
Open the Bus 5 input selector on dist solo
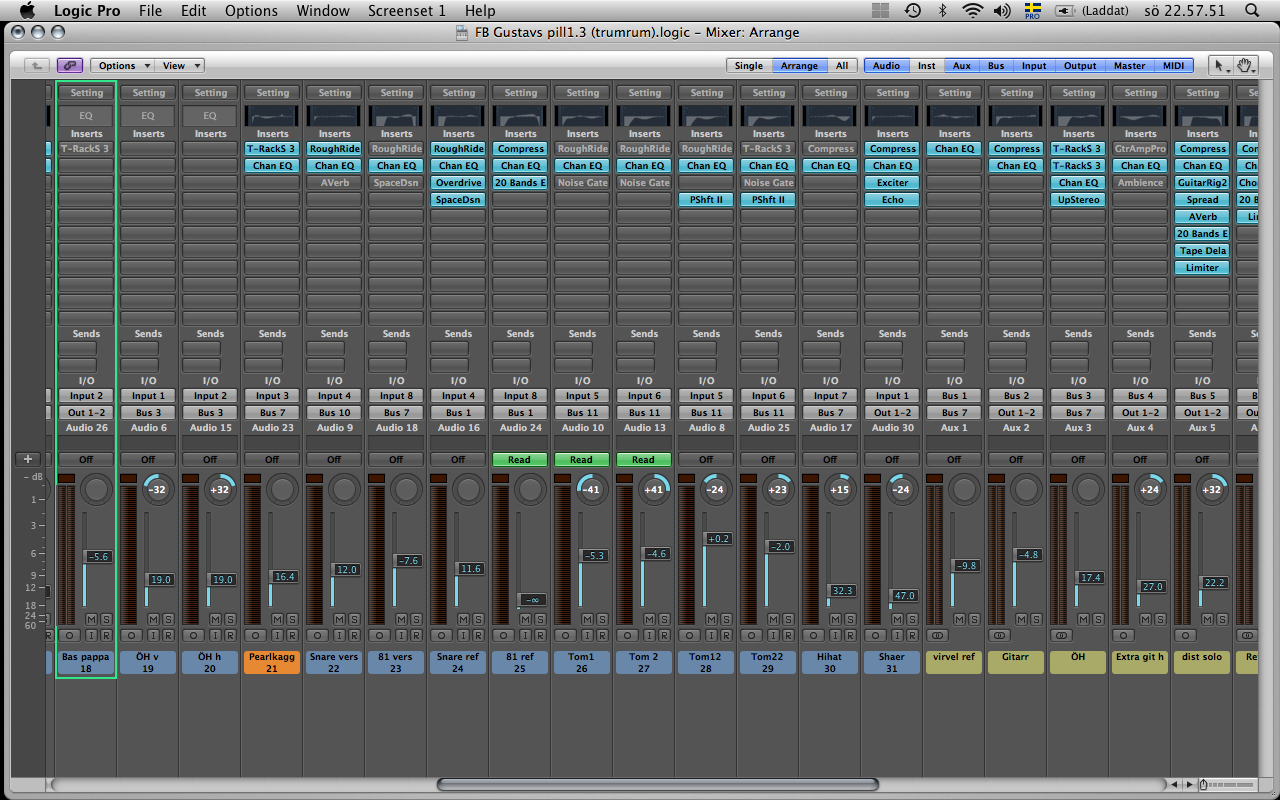1202,396
